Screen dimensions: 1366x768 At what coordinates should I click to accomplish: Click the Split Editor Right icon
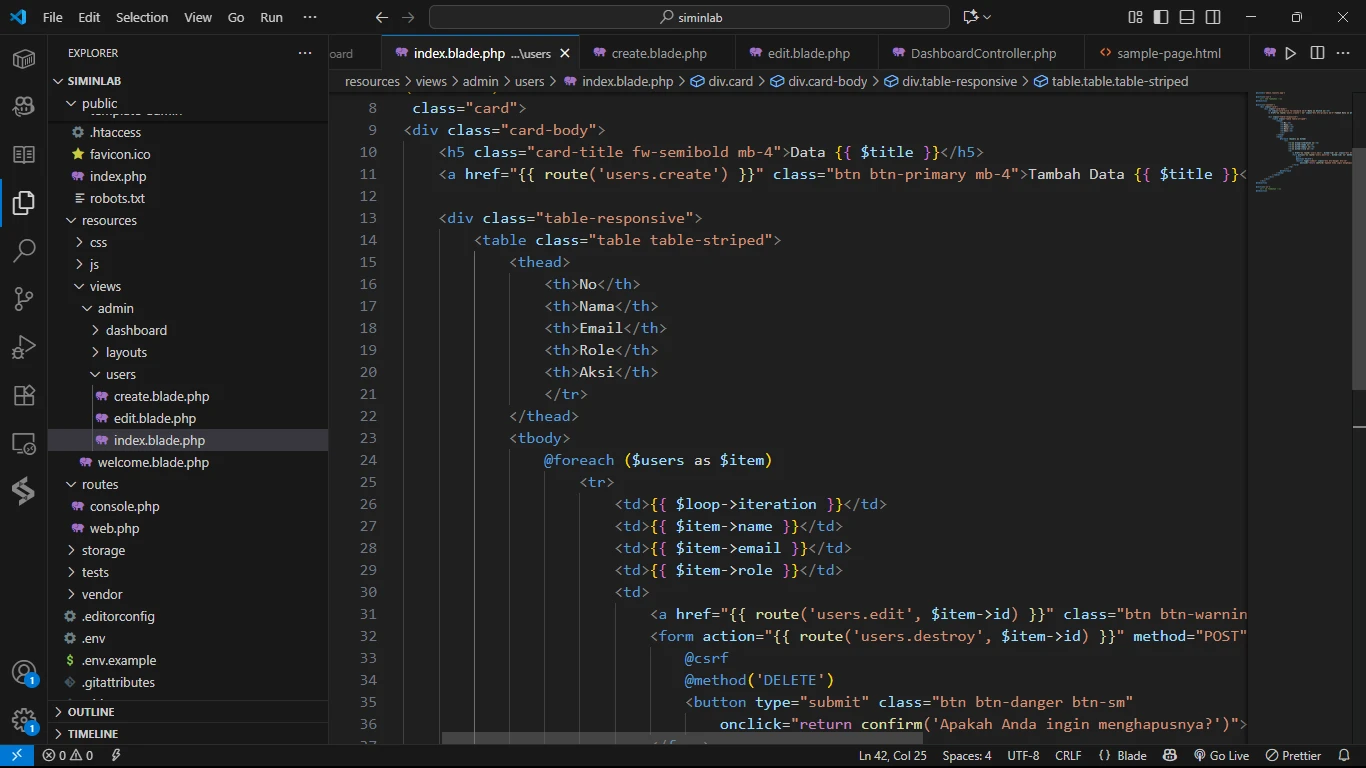pyautogui.click(x=1317, y=53)
